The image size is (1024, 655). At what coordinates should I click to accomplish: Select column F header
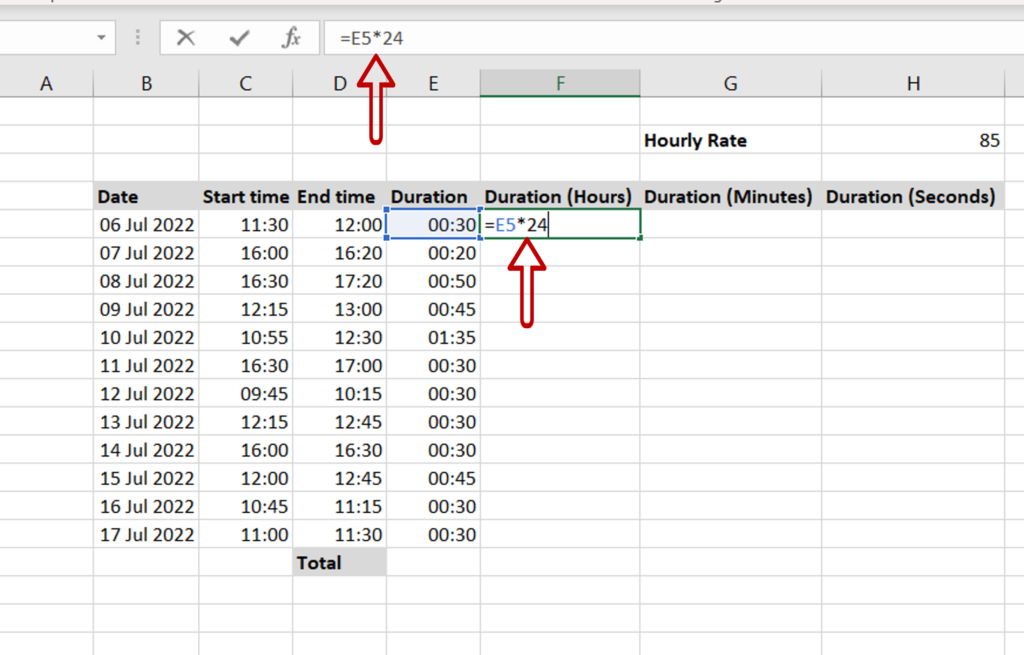tap(560, 84)
